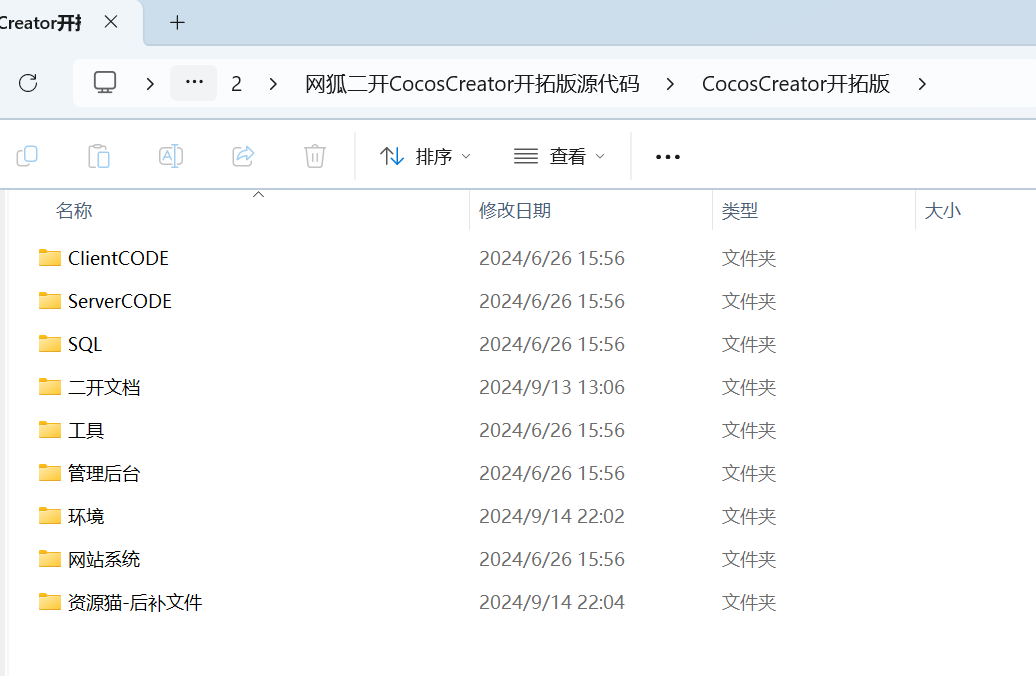Select the 管理后台 folder icon

click(50, 472)
